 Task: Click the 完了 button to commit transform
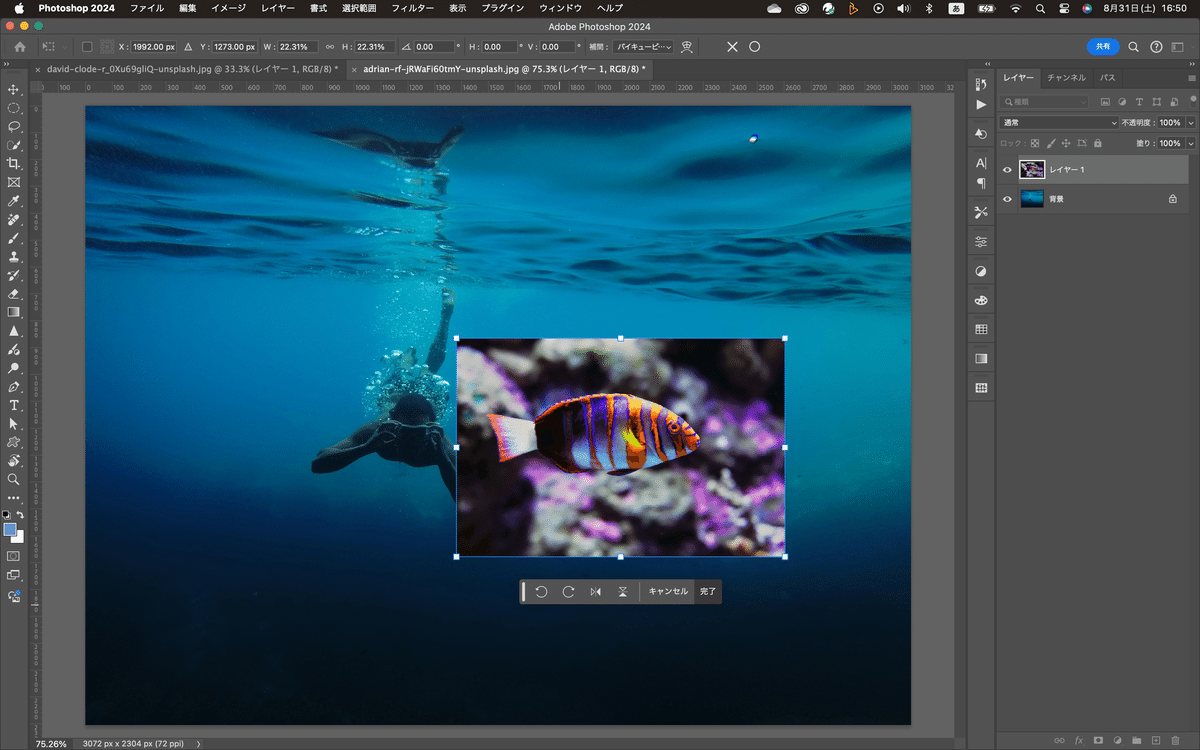[x=706, y=591]
